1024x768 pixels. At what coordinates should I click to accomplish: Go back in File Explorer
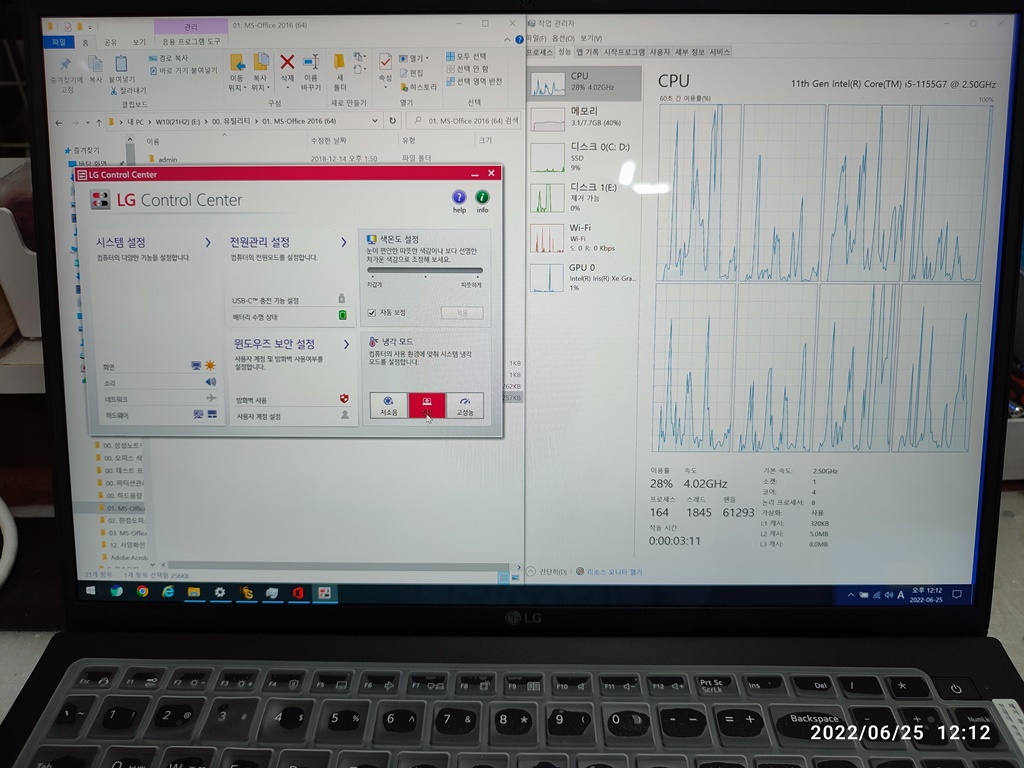tap(59, 122)
